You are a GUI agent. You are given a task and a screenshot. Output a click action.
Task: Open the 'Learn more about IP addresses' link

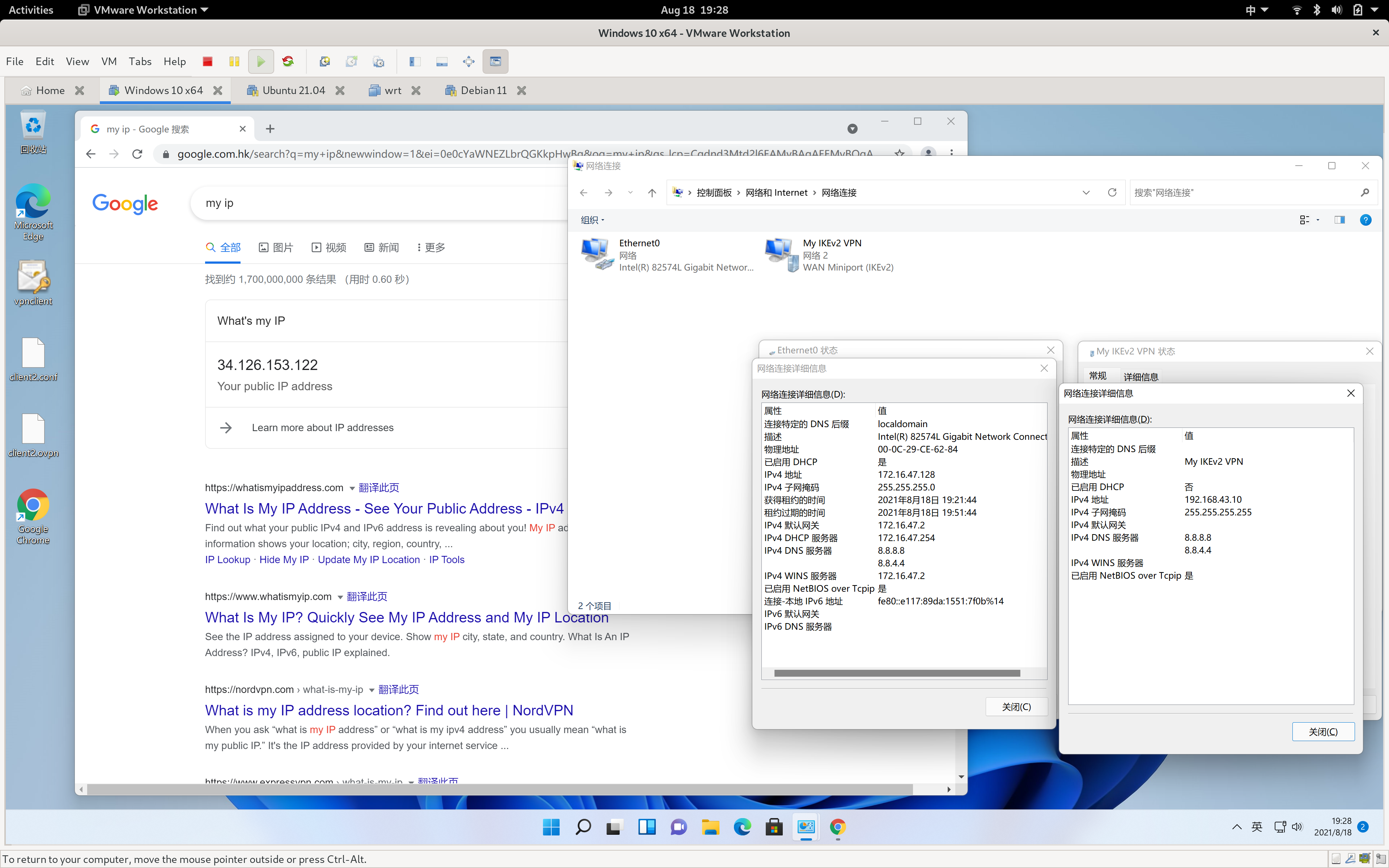click(322, 427)
